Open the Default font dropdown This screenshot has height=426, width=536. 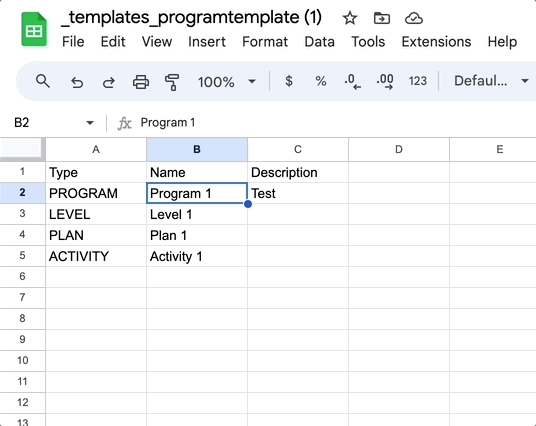pyautogui.click(x=491, y=81)
